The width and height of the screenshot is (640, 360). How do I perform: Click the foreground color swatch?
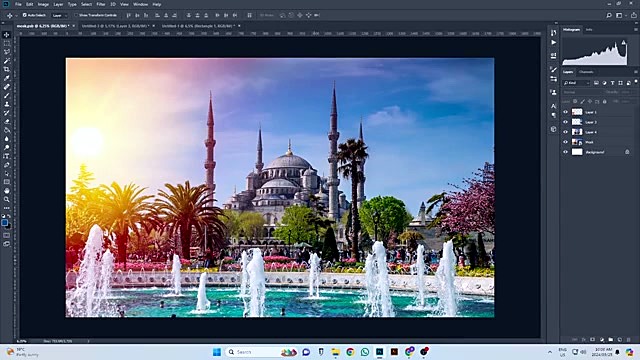(4, 222)
